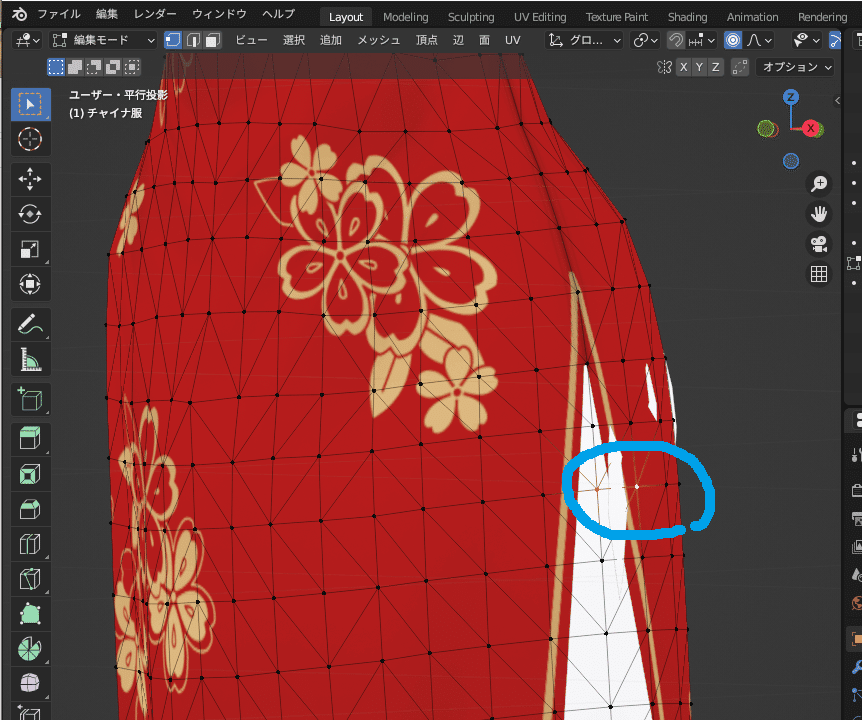Screen dimensions: 862x720
Task: Toggle auto merge vertices icon
Action: pyautogui.click(x=740, y=67)
